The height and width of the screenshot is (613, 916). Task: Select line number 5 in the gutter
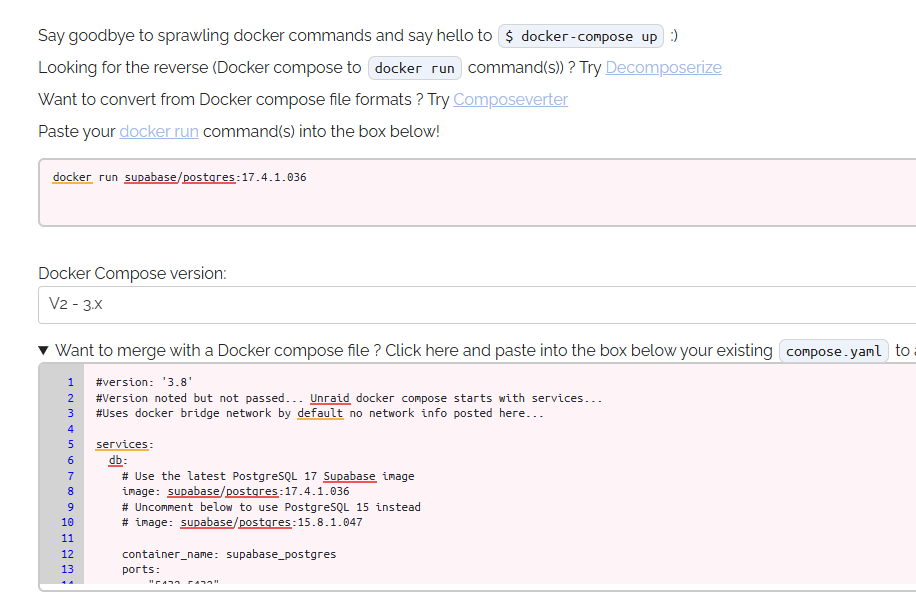point(70,445)
